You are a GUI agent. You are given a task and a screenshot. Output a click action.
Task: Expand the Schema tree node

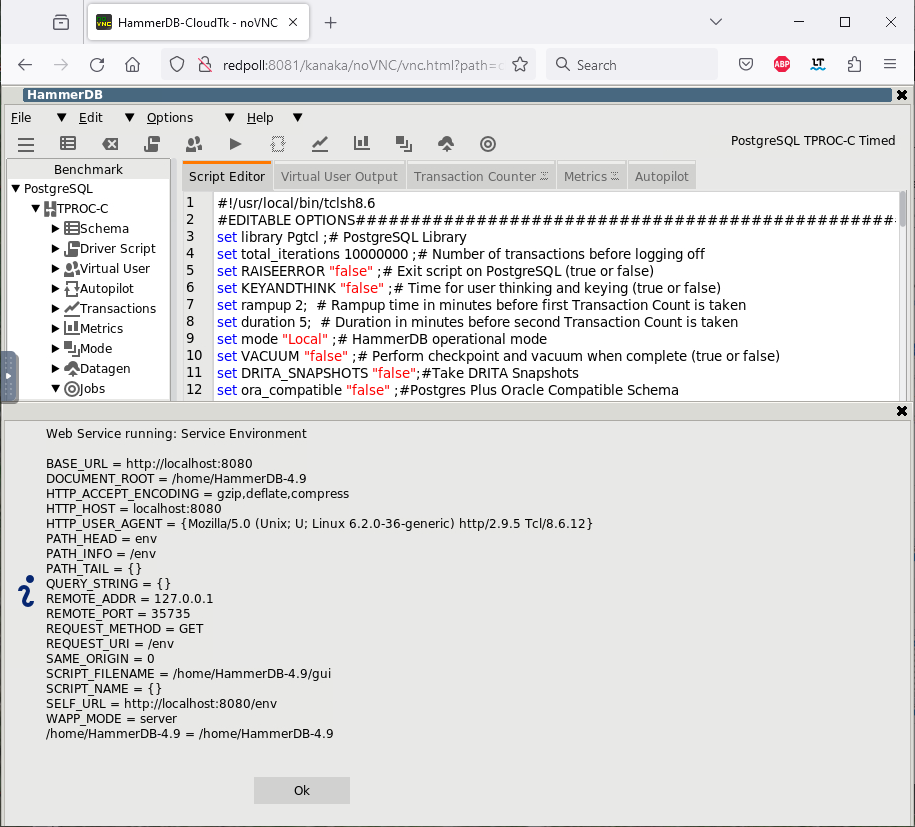coord(56,229)
